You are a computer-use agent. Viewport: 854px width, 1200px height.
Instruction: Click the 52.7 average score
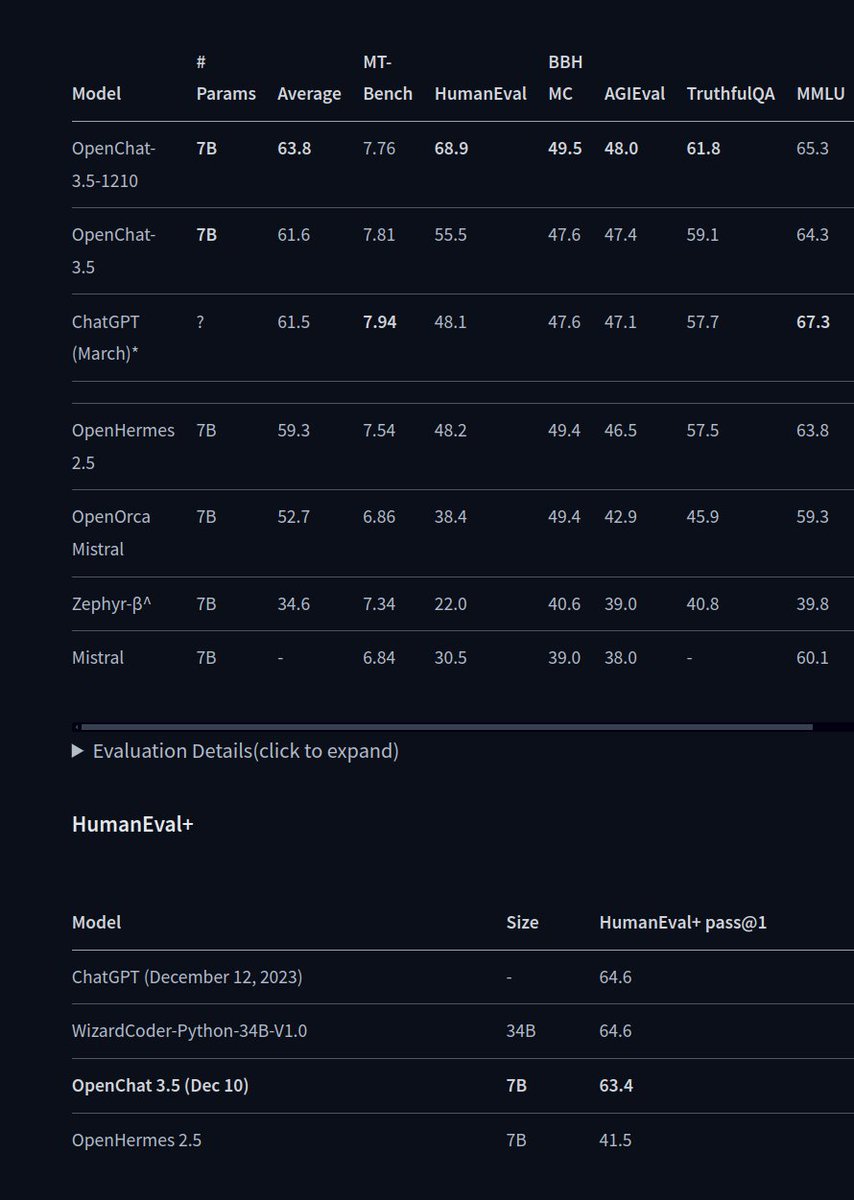coord(294,517)
